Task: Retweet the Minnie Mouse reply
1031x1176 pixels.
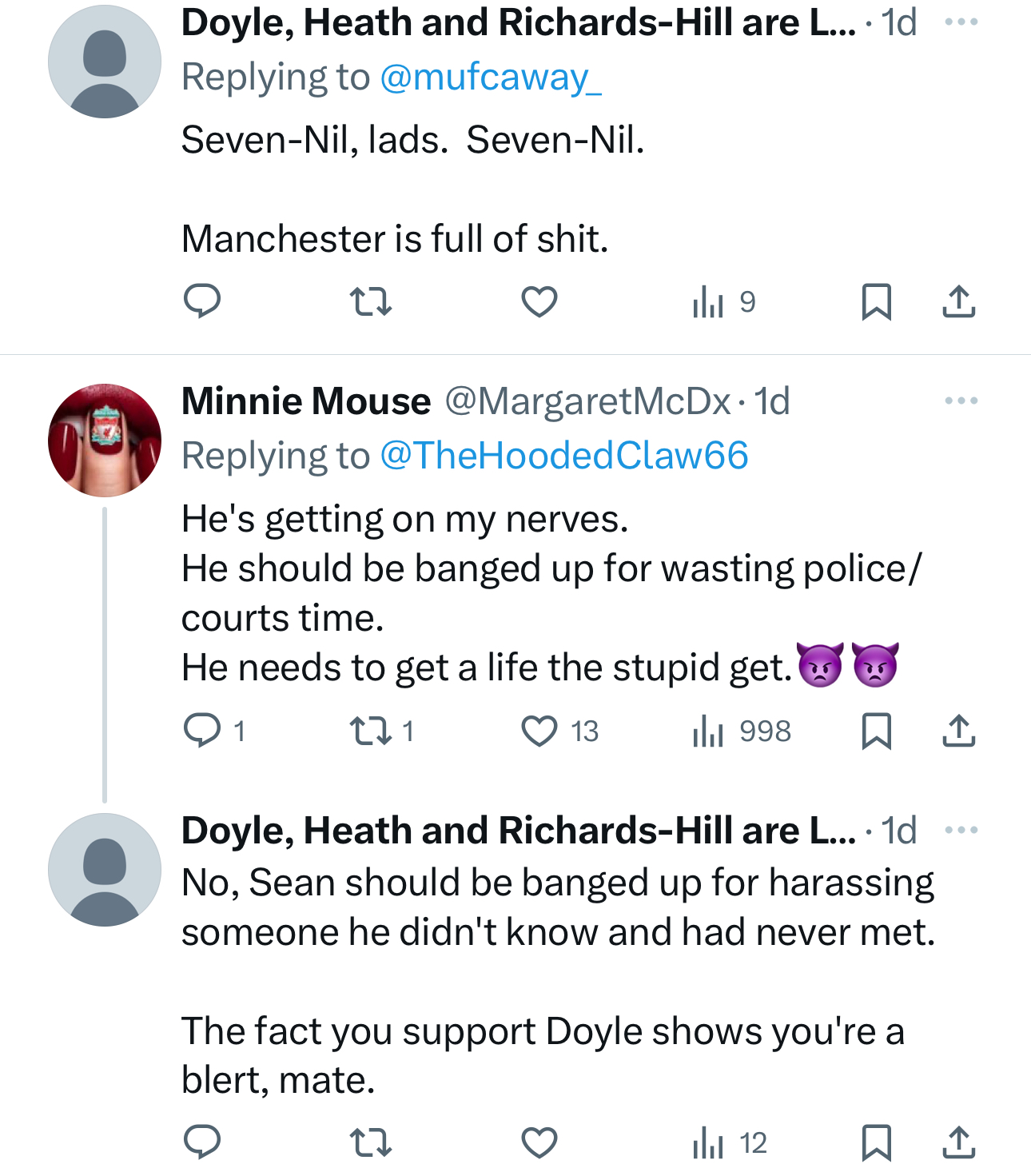Action: (x=372, y=731)
